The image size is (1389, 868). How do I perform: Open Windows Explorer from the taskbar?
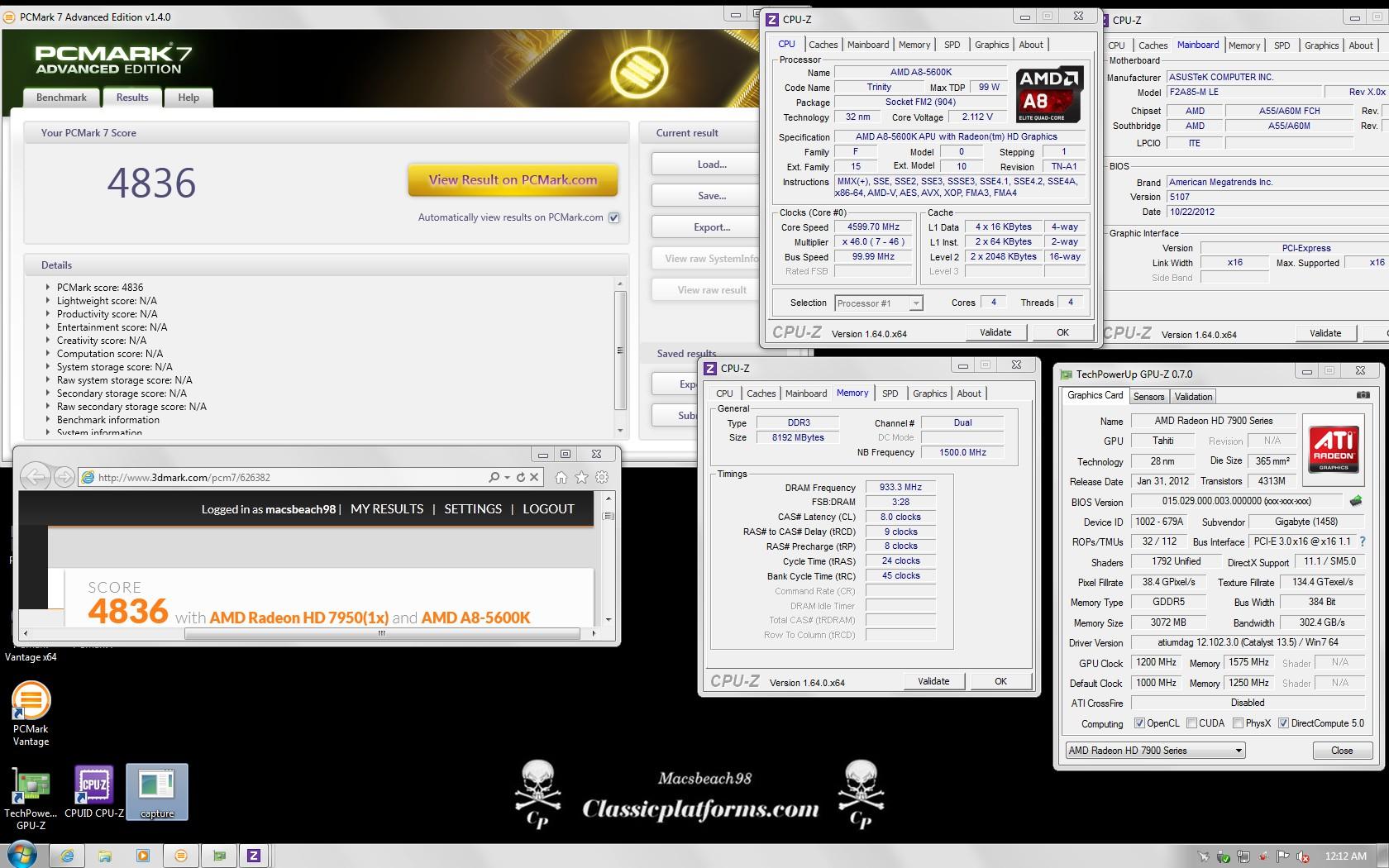(x=105, y=856)
